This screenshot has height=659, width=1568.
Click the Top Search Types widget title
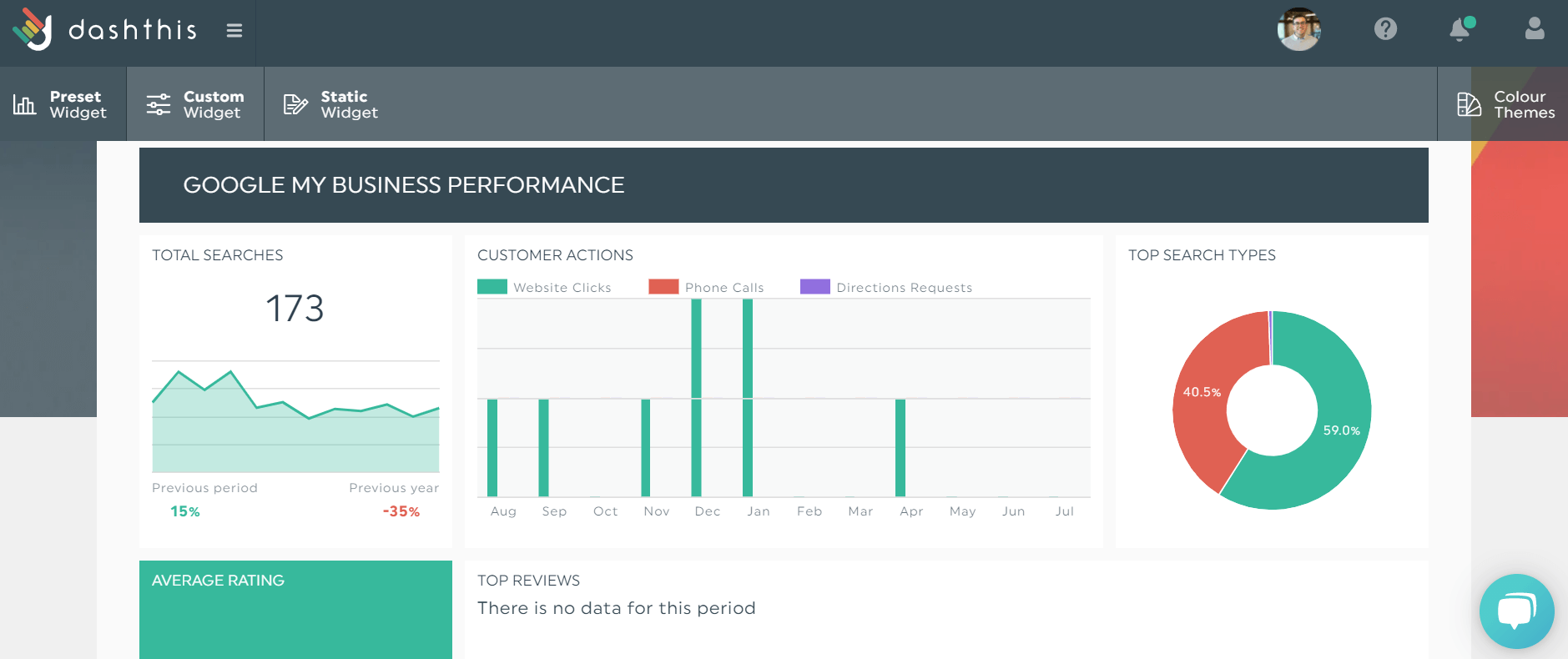point(1202,255)
